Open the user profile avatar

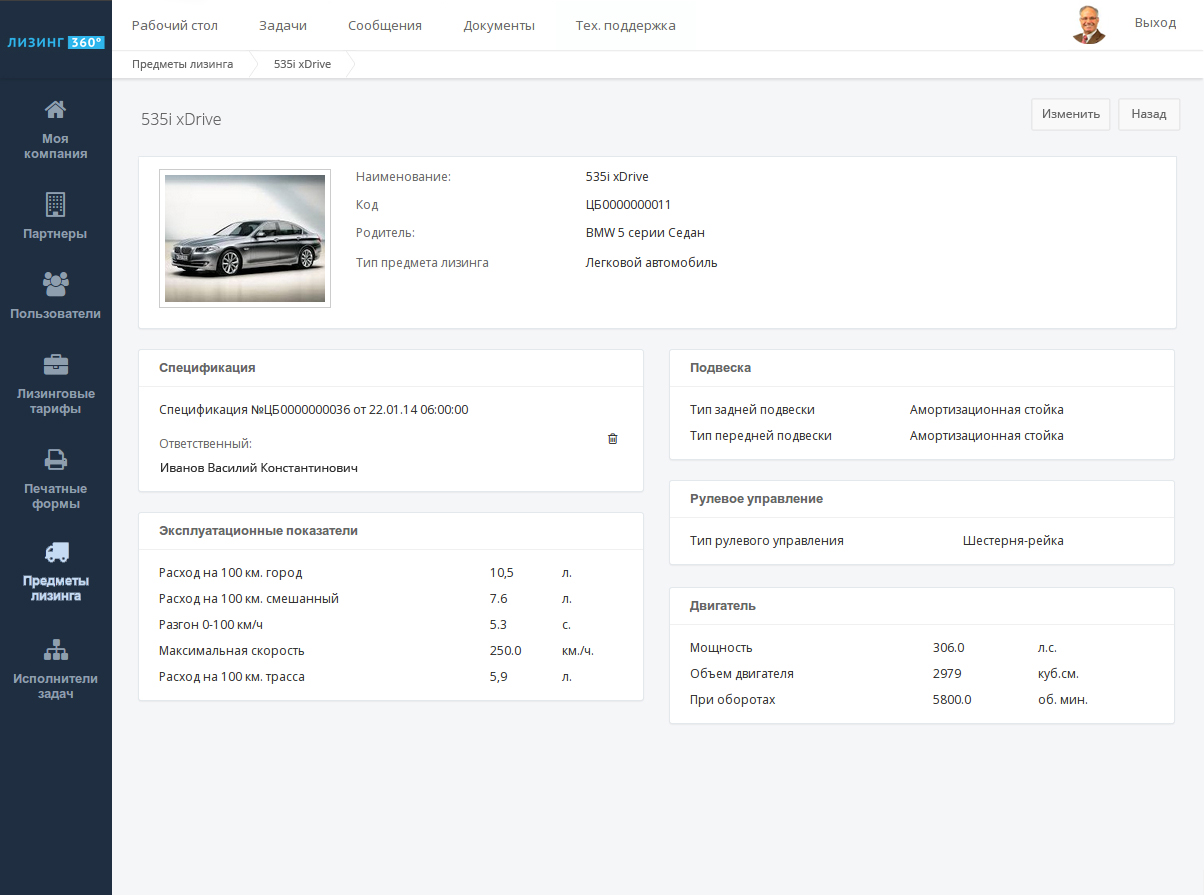(x=1089, y=25)
